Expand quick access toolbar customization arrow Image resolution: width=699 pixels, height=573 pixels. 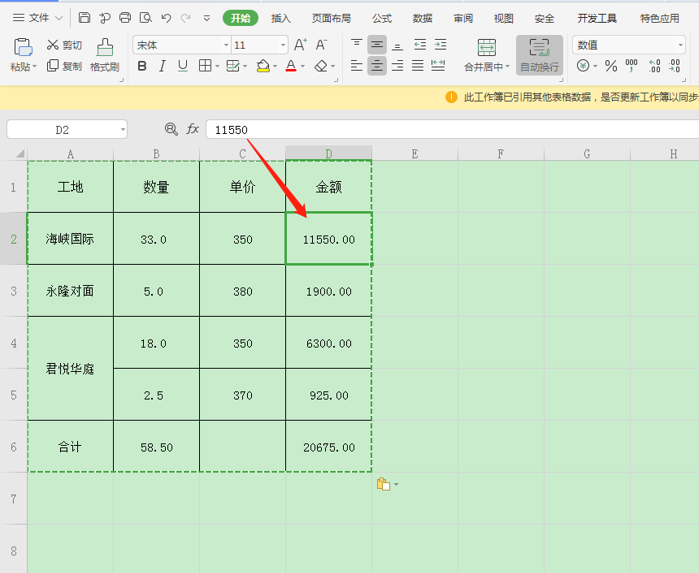206,18
